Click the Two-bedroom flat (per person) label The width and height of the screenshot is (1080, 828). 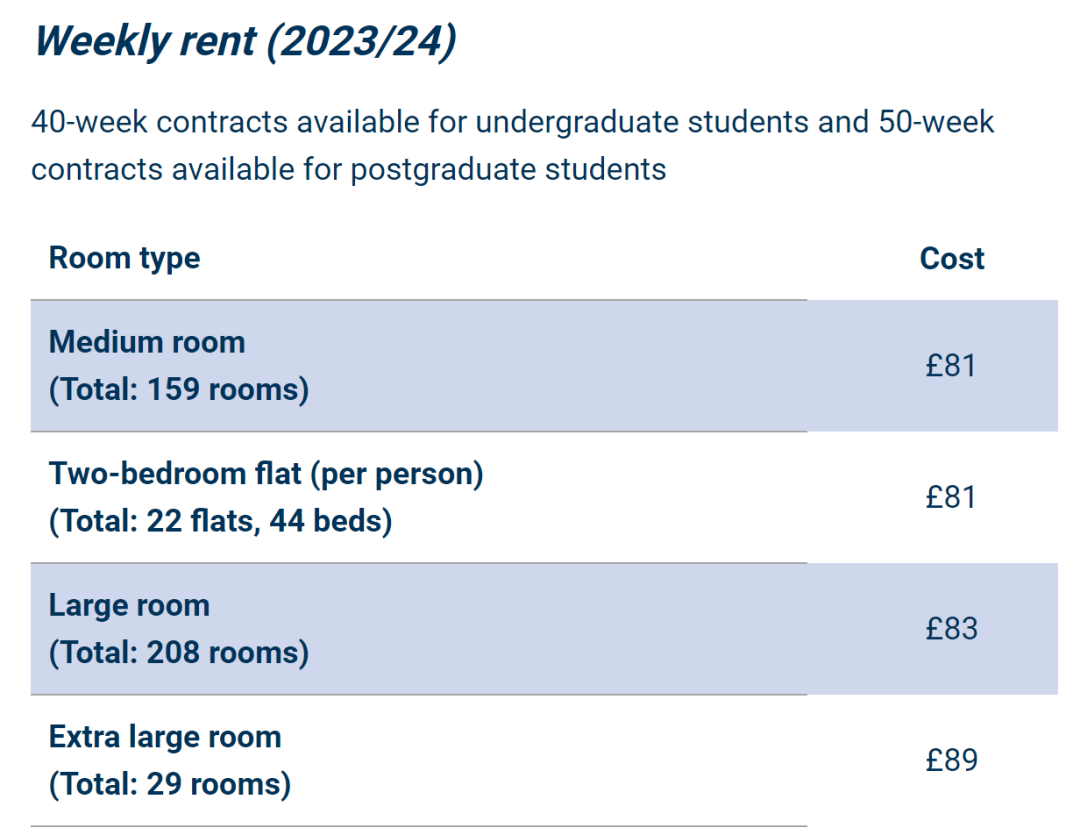tap(266, 474)
